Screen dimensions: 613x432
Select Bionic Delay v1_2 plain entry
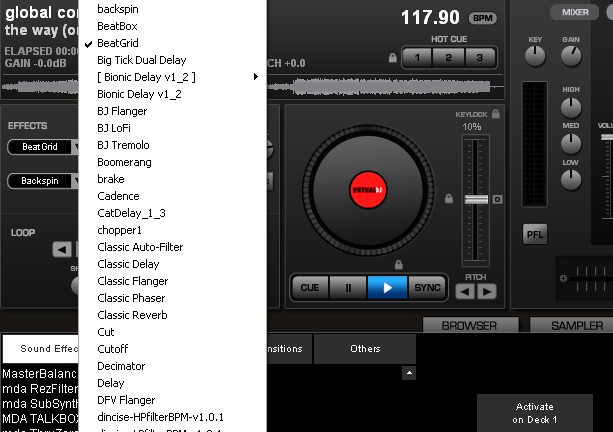point(172,94)
